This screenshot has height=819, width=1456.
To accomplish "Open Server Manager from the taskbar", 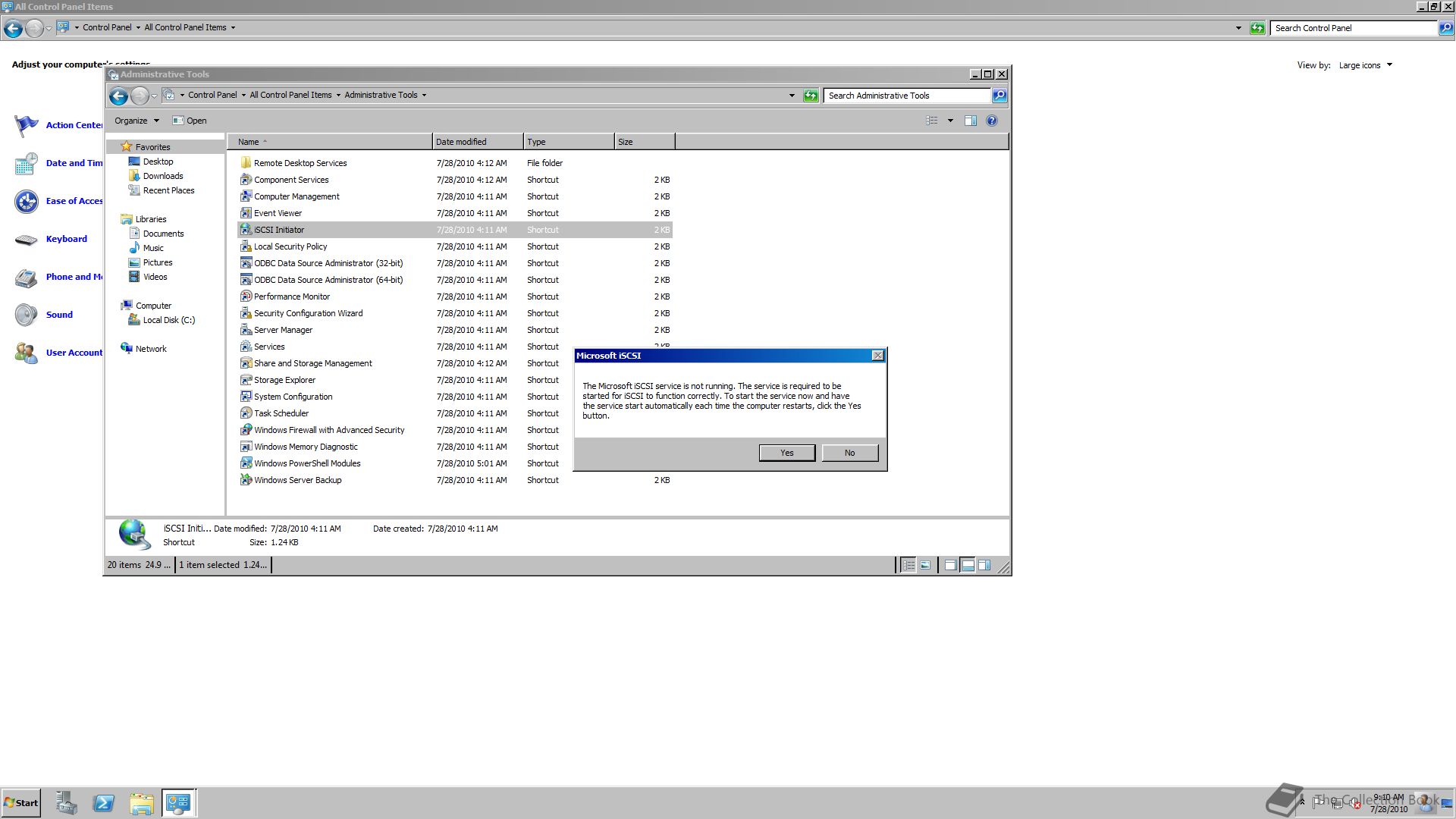I will click(x=66, y=803).
